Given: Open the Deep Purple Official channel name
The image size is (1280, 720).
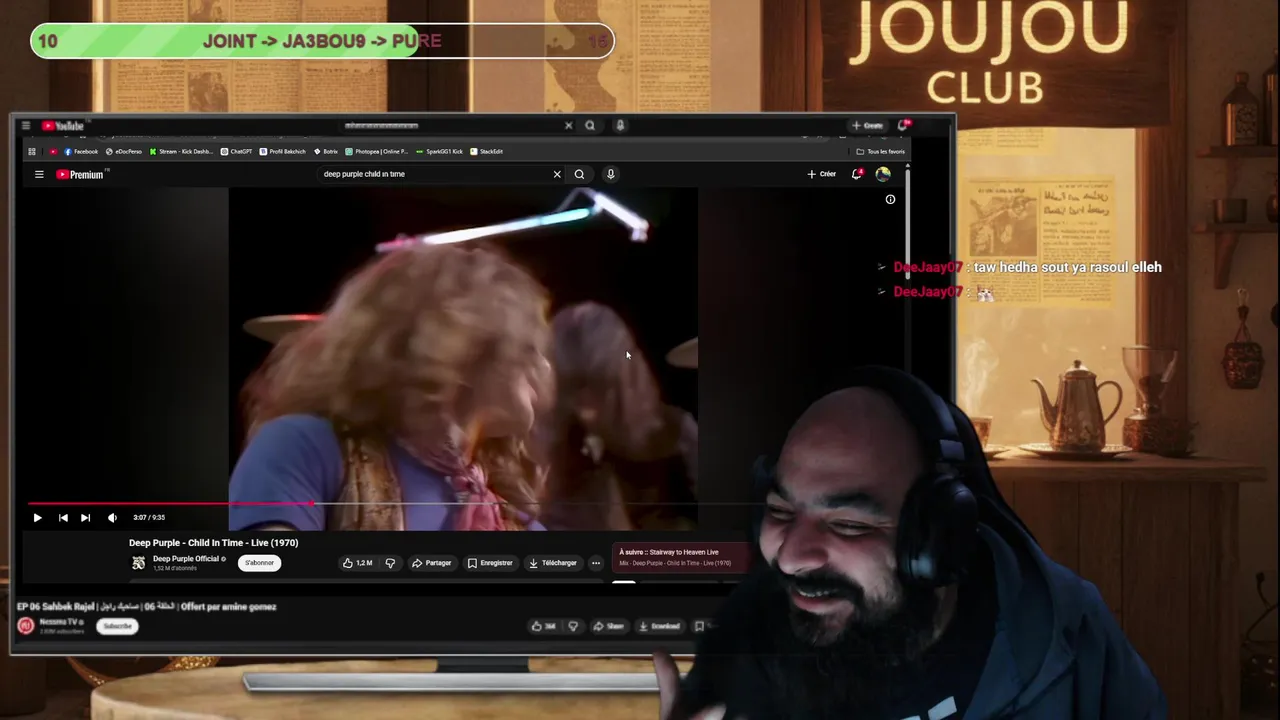Looking at the screenshot, I should pyautogui.click(x=185, y=559).
